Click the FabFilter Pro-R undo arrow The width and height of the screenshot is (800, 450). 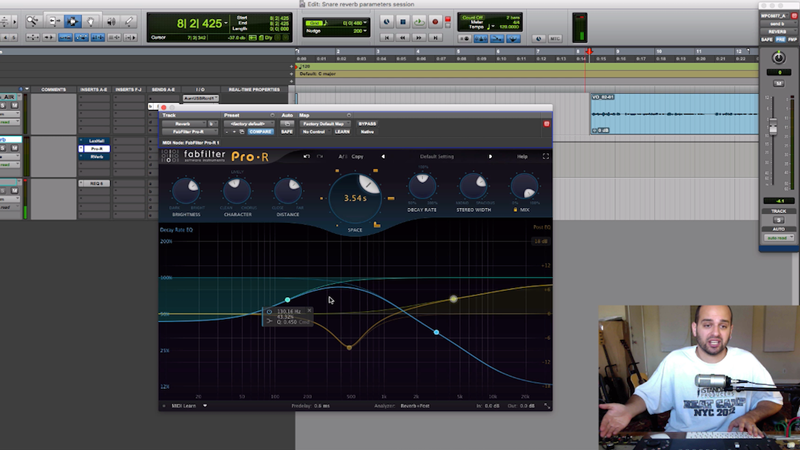pyautogui.click(x=306, y=157)
